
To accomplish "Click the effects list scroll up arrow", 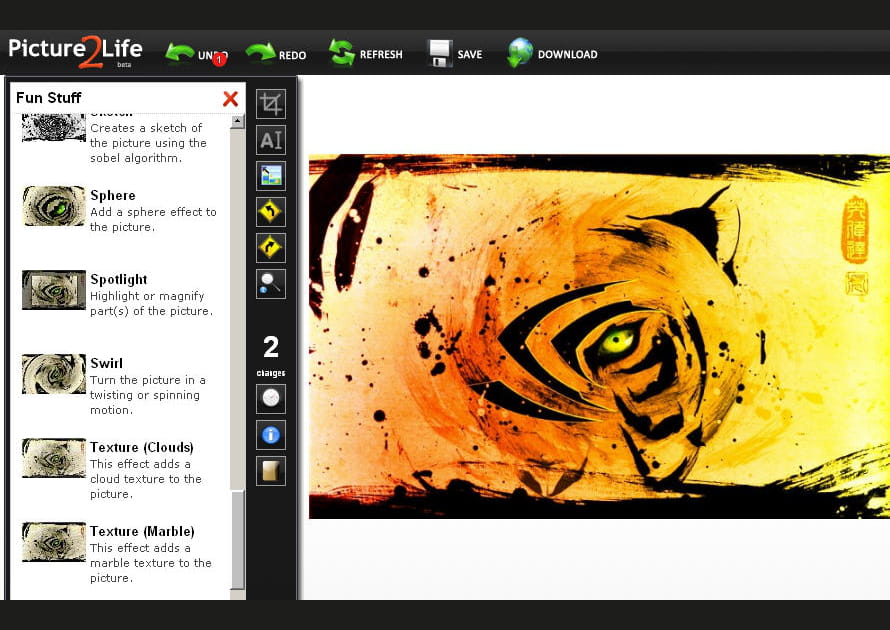I will 238,121.
